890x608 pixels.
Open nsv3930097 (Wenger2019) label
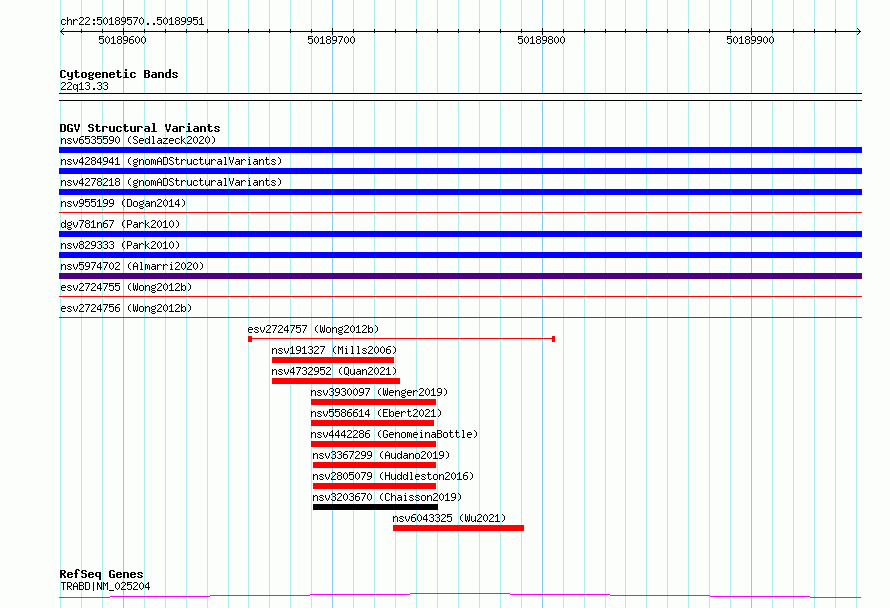pos(379,392)
